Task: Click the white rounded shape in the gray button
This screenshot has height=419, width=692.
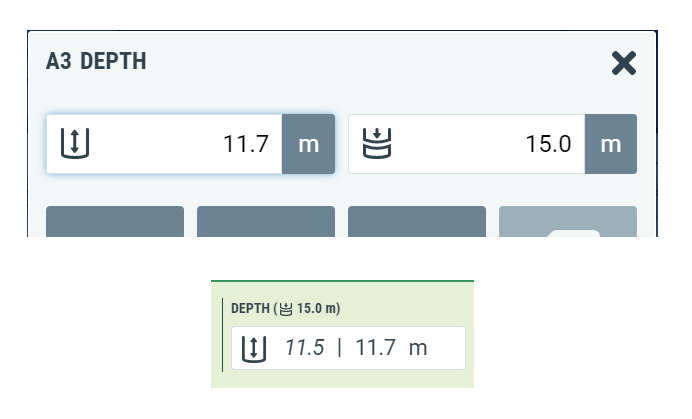Action: [x=573, y=233]
